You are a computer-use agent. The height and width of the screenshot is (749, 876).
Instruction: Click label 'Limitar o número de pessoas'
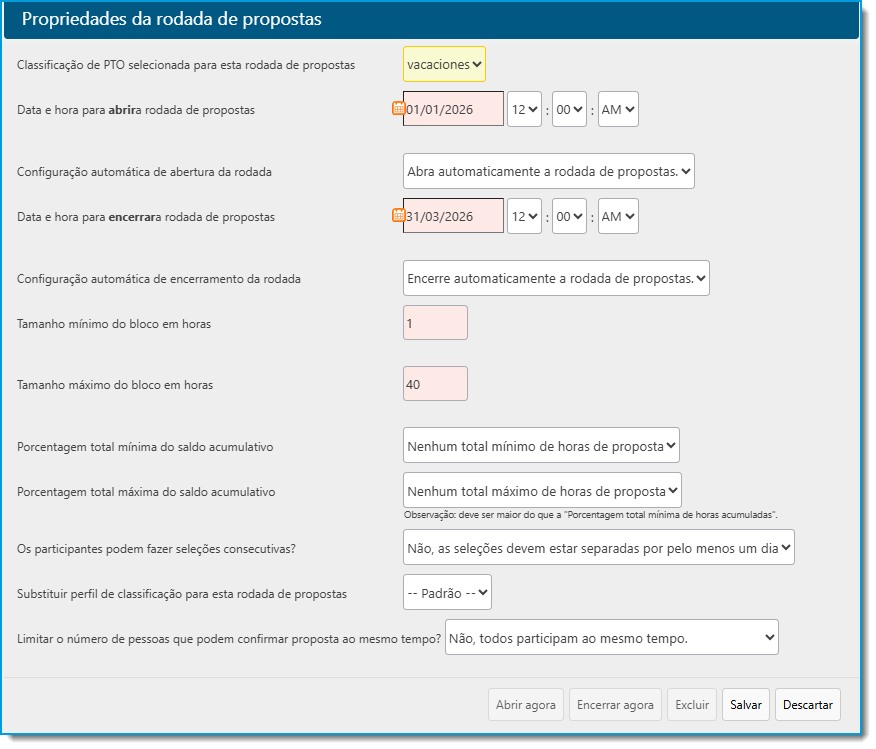tap(229, 639)
